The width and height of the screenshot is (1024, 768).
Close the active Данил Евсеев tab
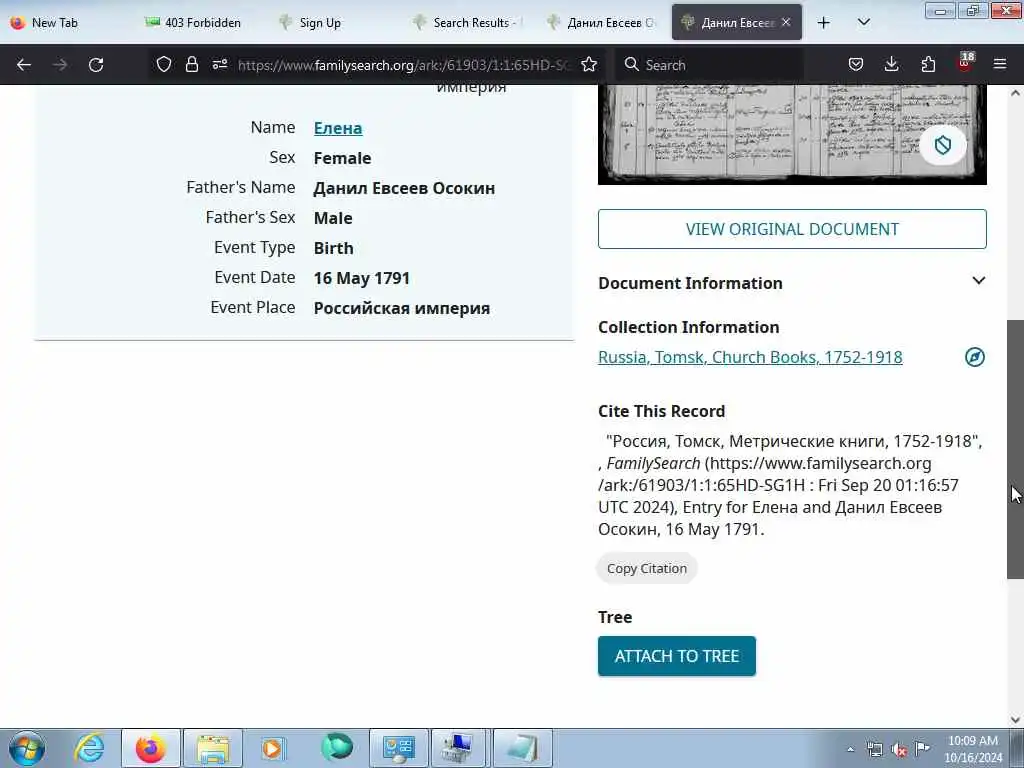click(x=786, y=22)
